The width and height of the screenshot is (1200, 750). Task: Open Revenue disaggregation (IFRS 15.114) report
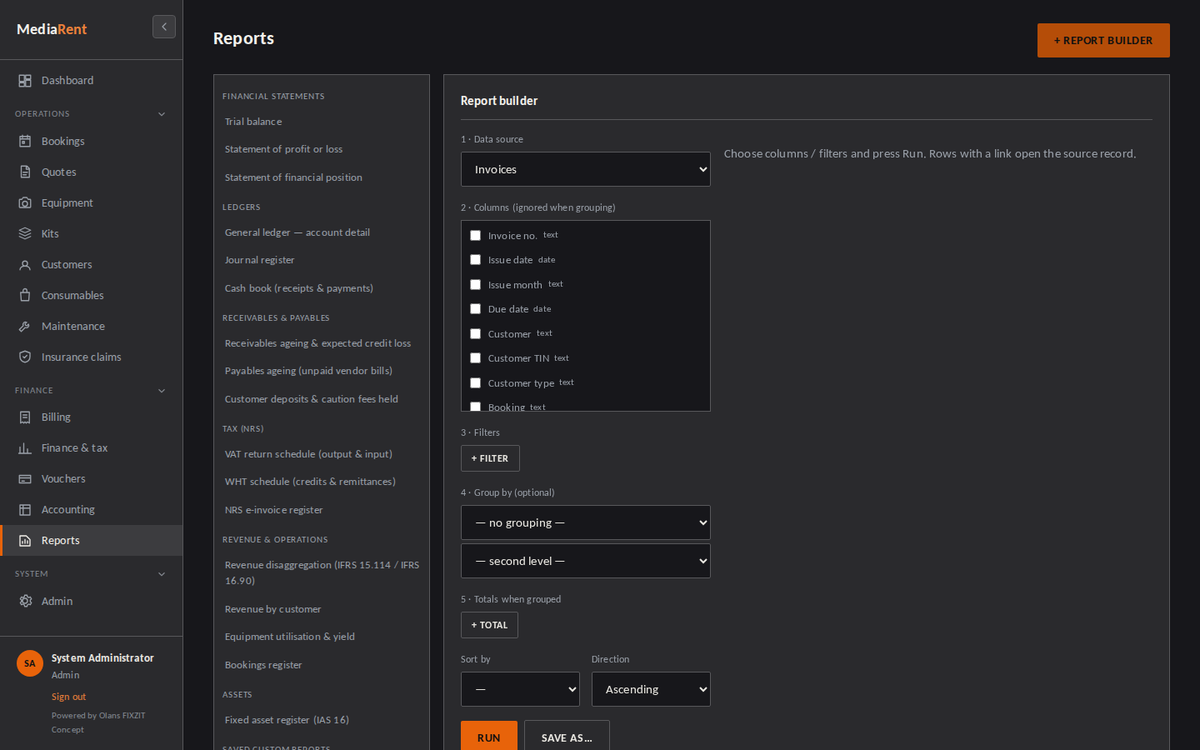322,573
